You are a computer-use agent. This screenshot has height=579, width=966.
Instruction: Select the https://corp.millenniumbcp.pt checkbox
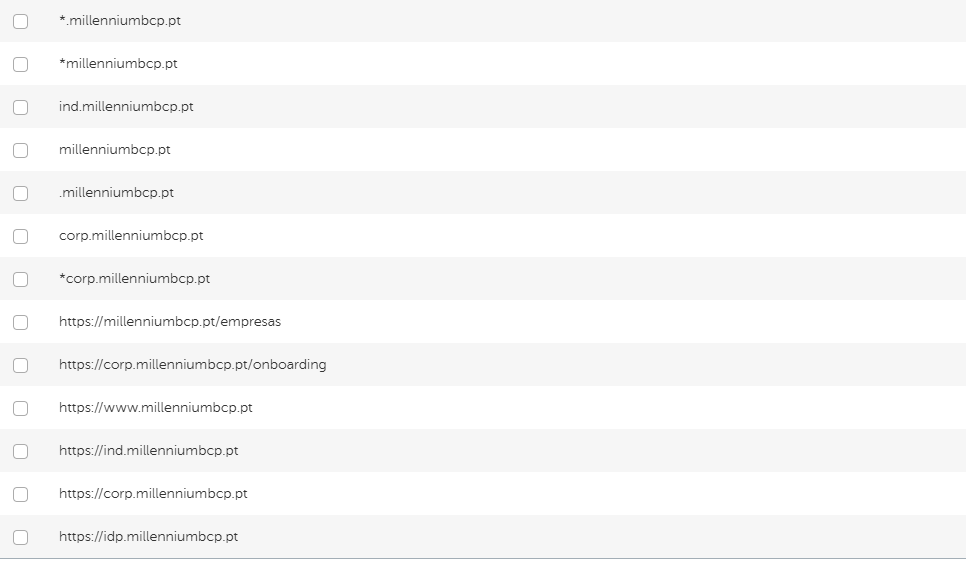[x=20, y=494]
